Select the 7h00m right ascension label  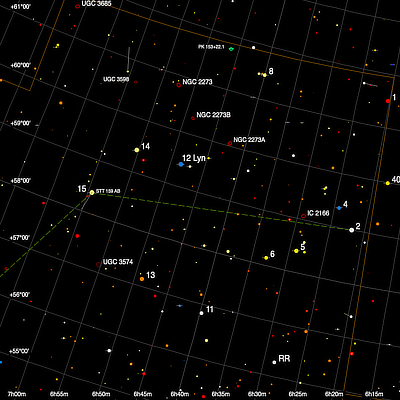[17, 394]
